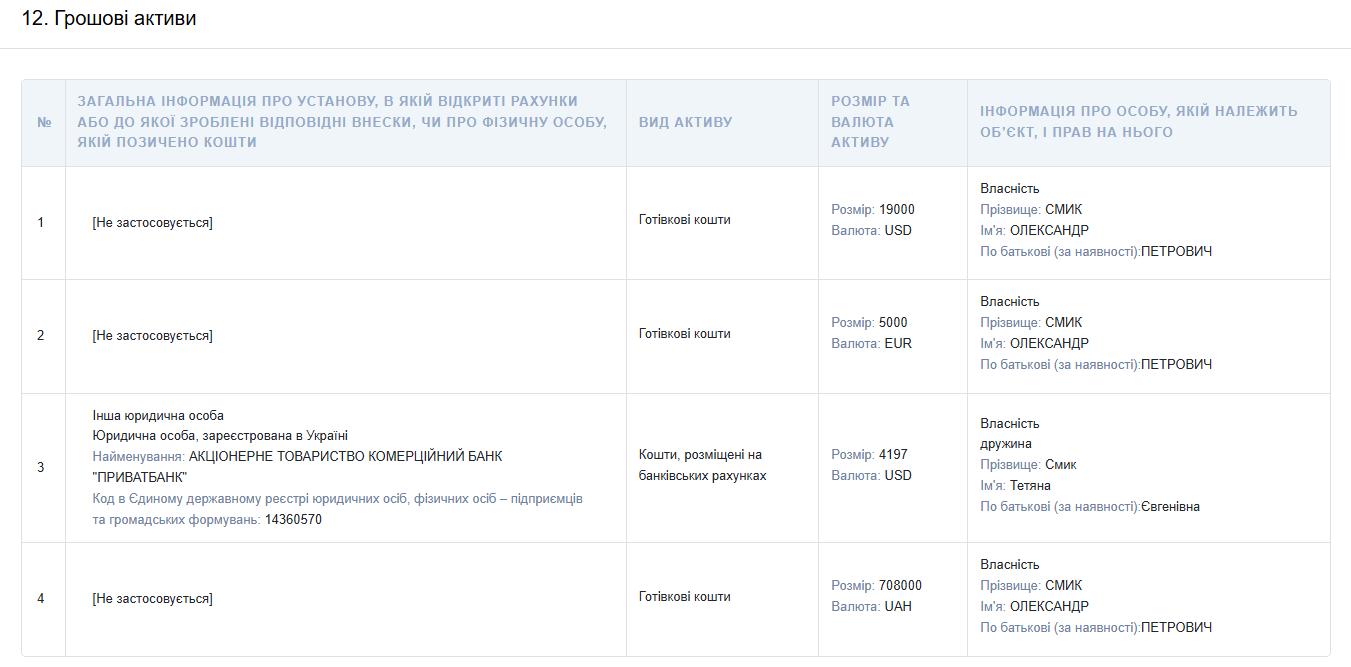Click the 708000 amount in row 4
This screenshot has height=667, width=1351.
900,586
